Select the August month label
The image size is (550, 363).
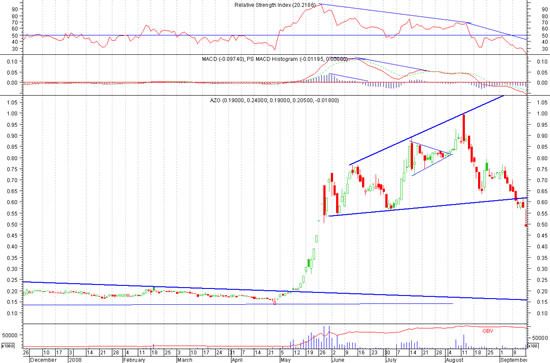456,360
